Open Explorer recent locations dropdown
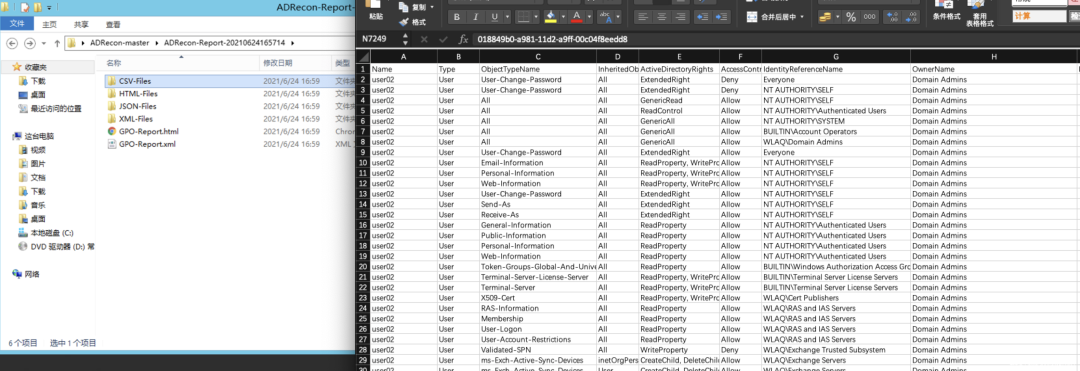 coord(43,43)
